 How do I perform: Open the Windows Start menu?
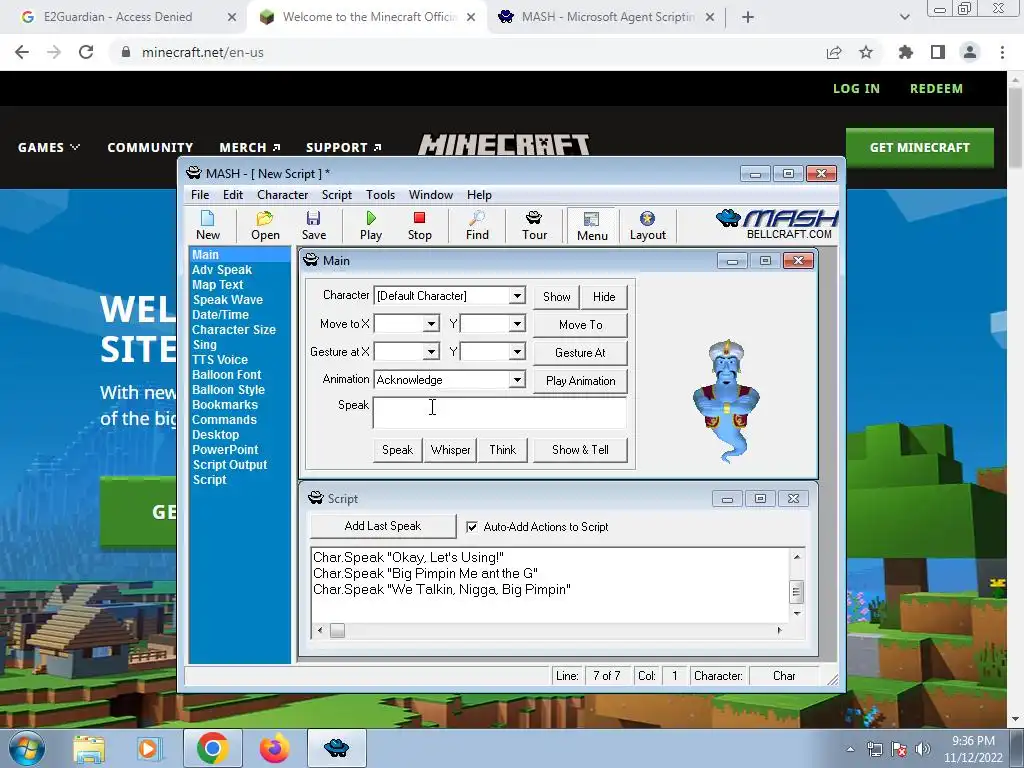tap(27, 748)
